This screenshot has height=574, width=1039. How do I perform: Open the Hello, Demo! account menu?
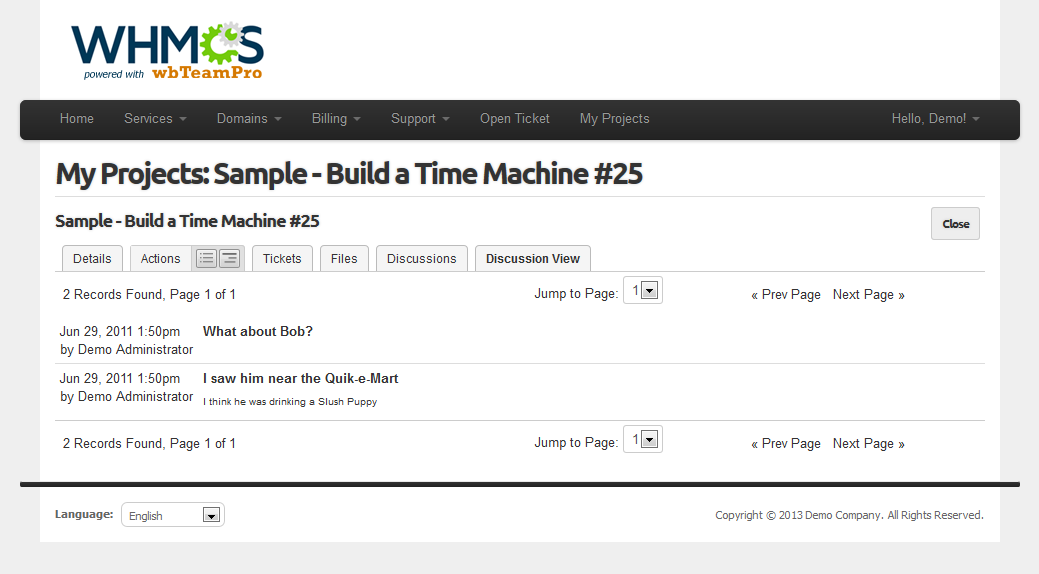click(935, 119)
